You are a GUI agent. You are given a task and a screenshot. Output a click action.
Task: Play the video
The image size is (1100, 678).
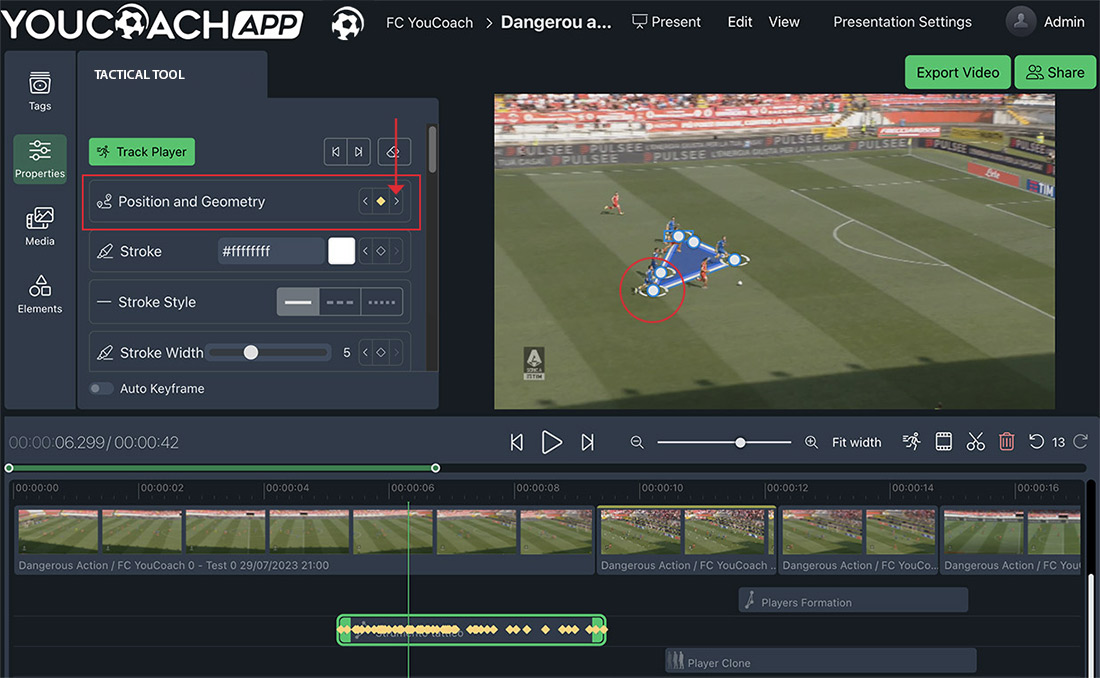[552, 442]
